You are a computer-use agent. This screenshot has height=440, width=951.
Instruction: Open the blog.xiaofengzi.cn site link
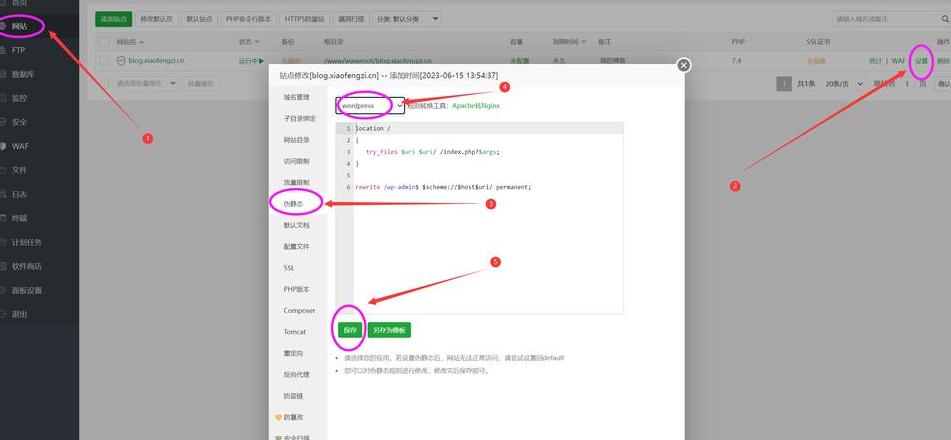point(156,61)
